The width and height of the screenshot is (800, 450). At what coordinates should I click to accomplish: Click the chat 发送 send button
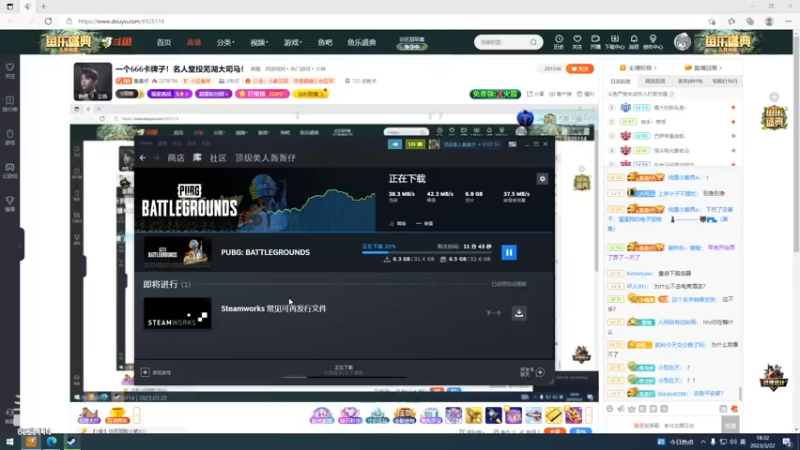pyautogui.click(x=730, y=425)
